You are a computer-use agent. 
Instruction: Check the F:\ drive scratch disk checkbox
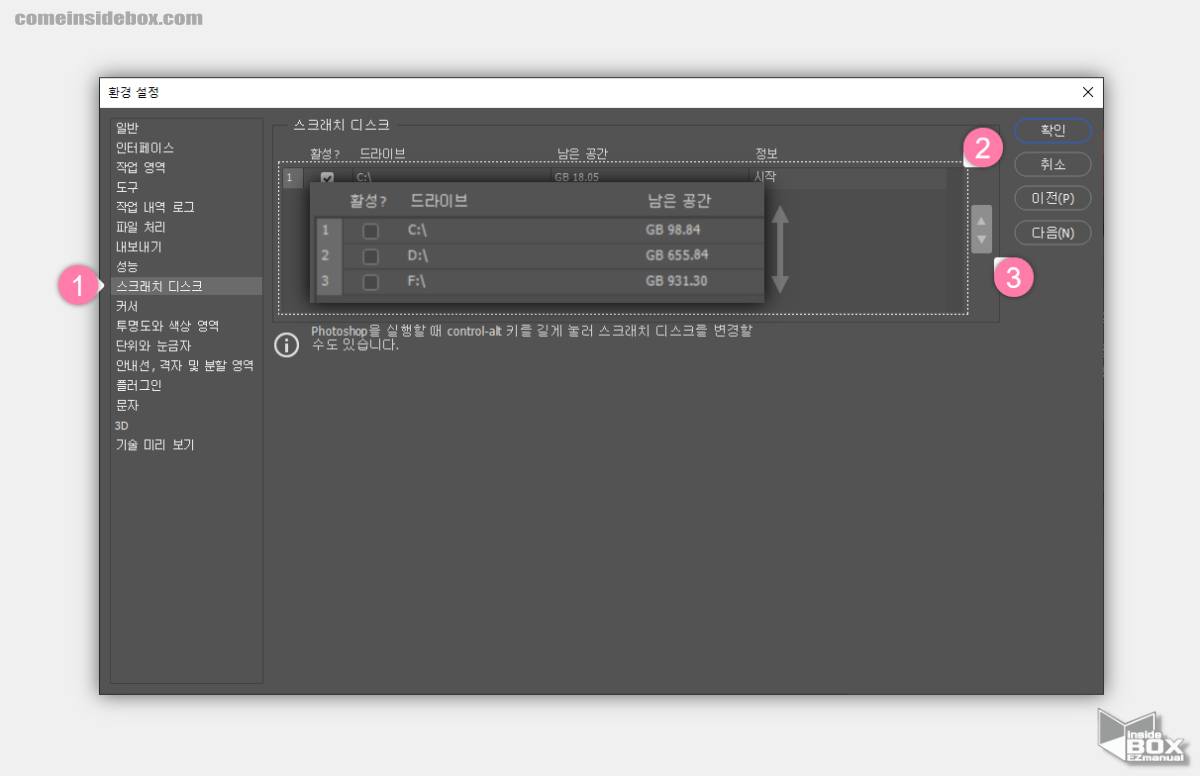[371, 282]
